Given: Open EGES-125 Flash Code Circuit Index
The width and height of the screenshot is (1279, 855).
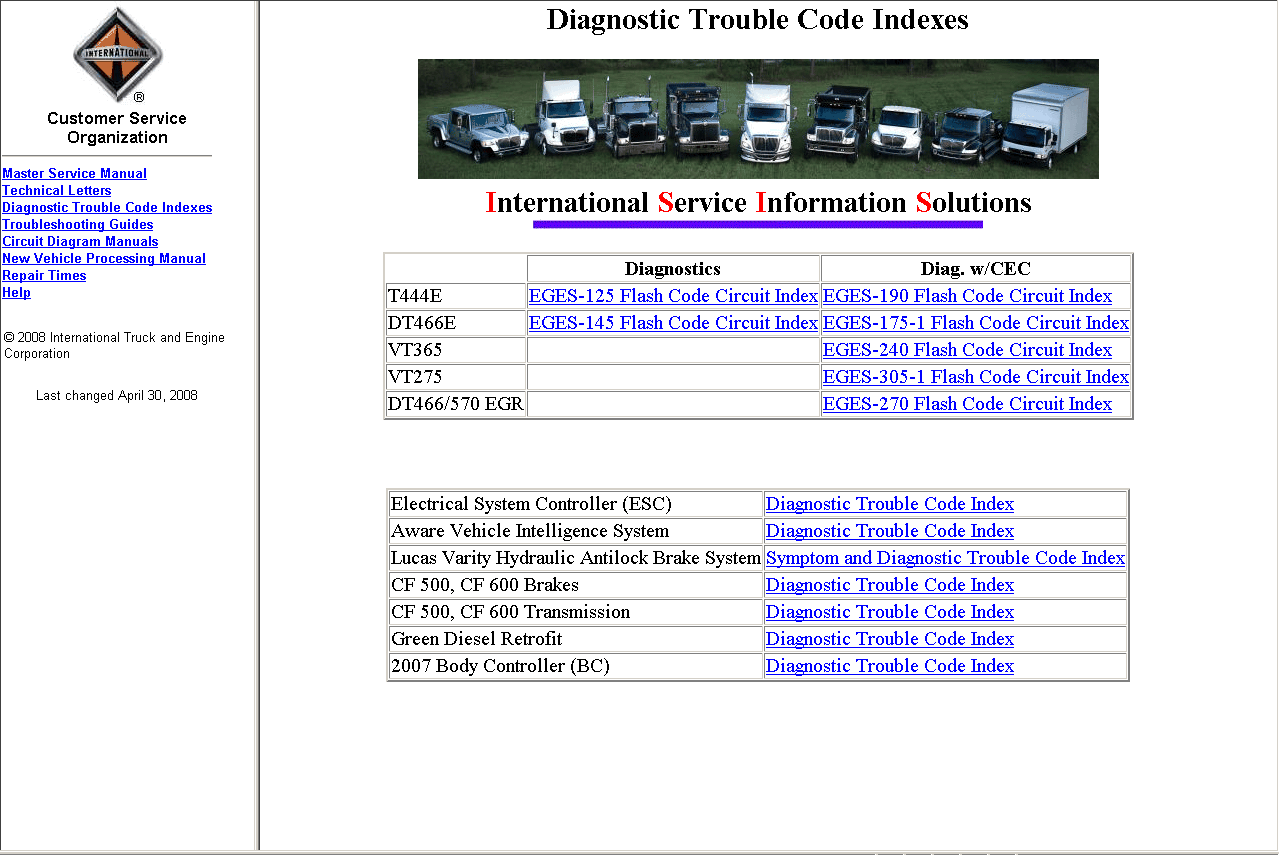Looking at the screenshot, I should tap(673, 296).
